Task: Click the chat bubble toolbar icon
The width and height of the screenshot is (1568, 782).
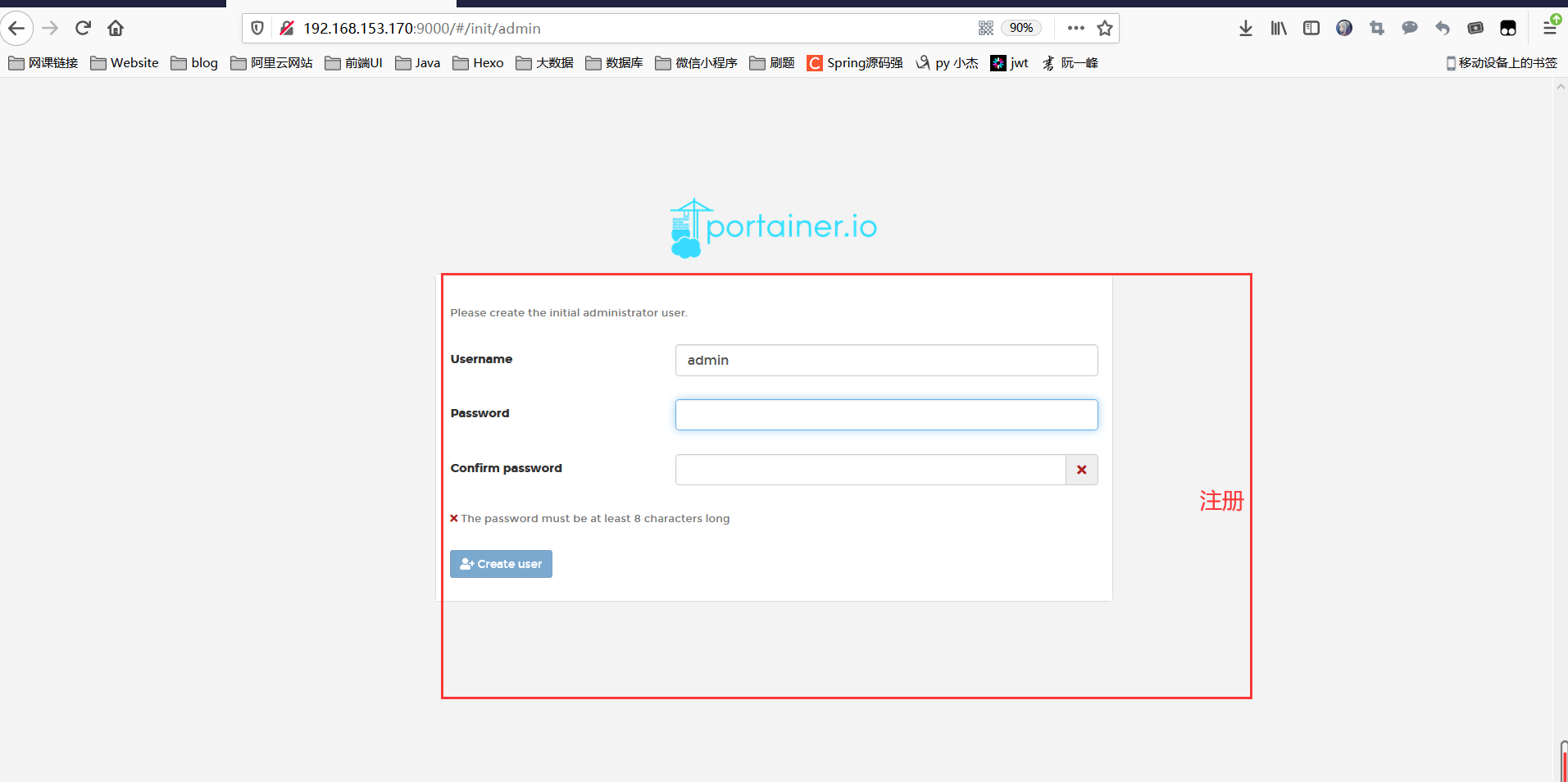Action: (x=1410, y=29)
